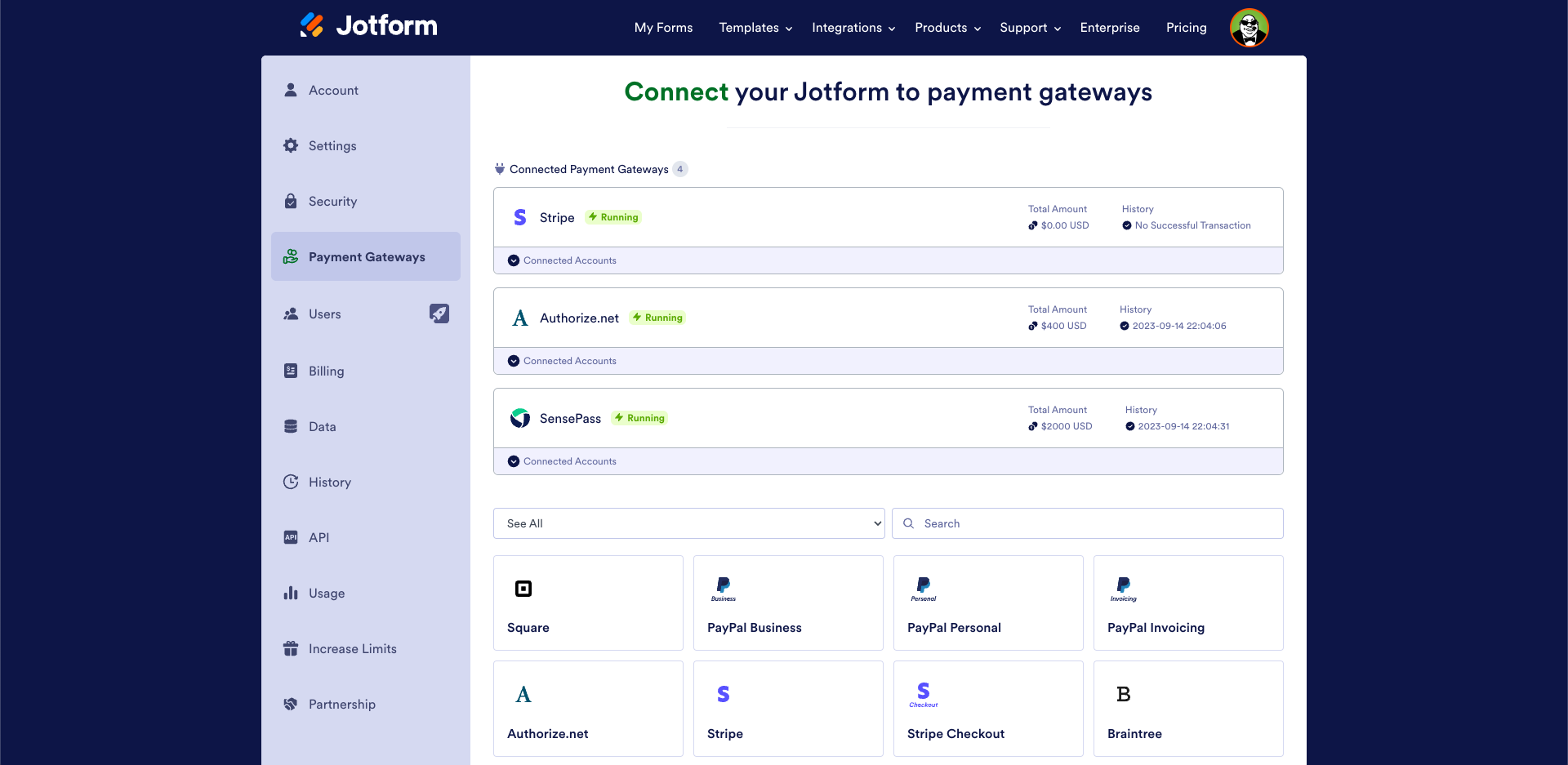This screenshot has width=1568, height=765.
Task: Open My Forms in the top navigation
Action: pos(663,28)
